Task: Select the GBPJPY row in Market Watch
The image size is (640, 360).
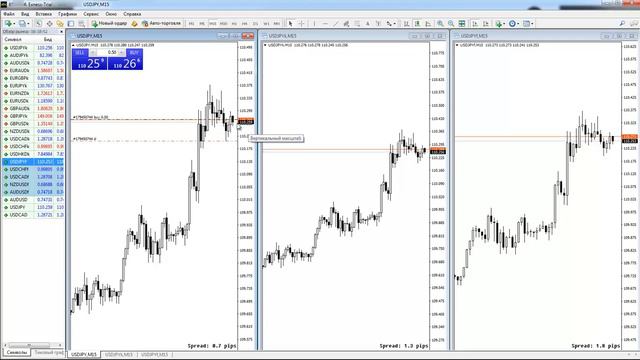Action: pyautogui.click(x=33, y=116)
